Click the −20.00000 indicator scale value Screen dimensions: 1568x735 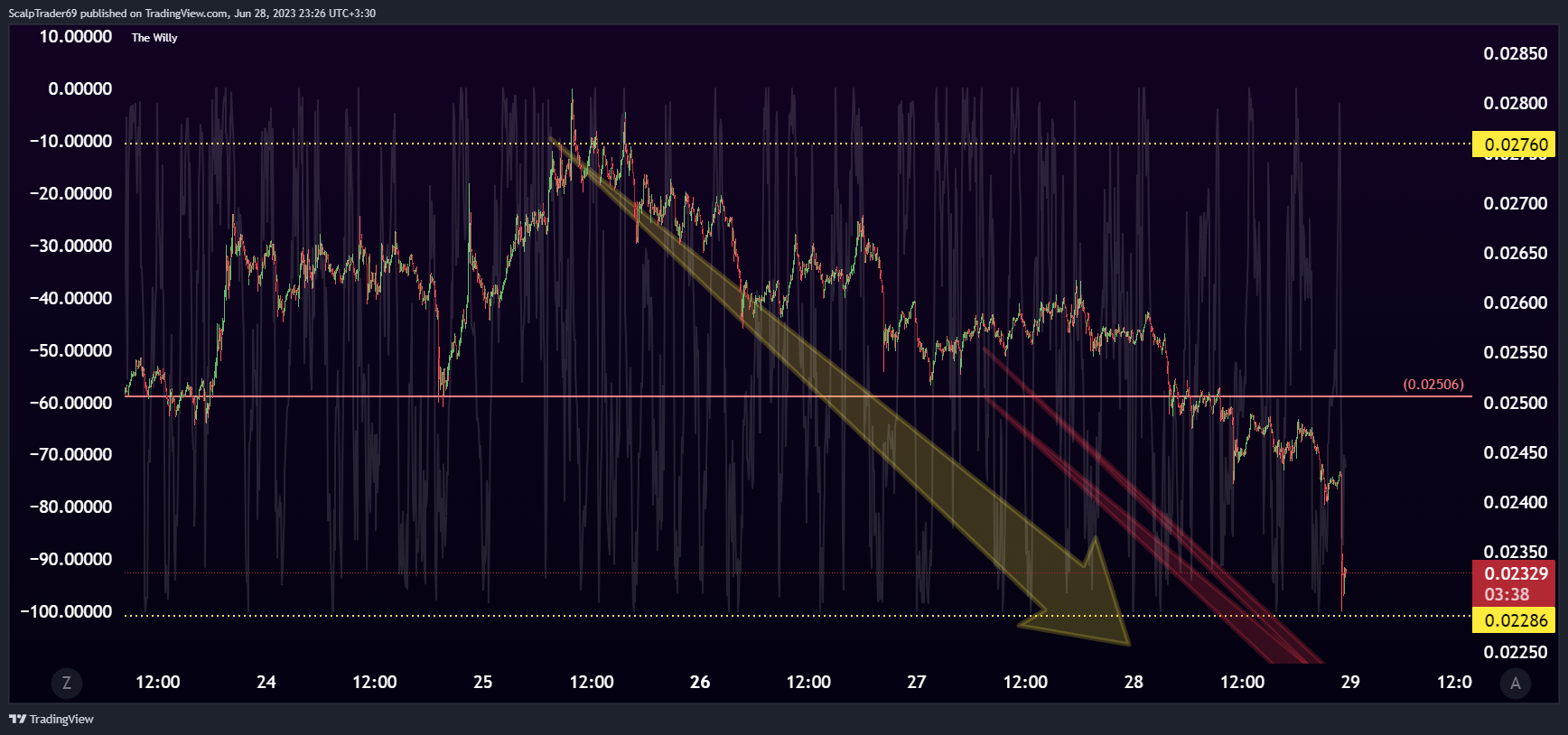click(70, 193)
